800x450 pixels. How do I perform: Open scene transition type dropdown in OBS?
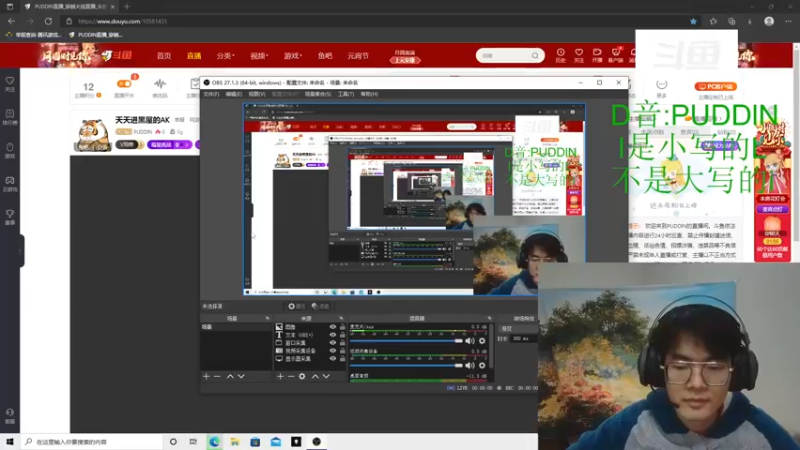pyautogui.click(x=518, y=329)
